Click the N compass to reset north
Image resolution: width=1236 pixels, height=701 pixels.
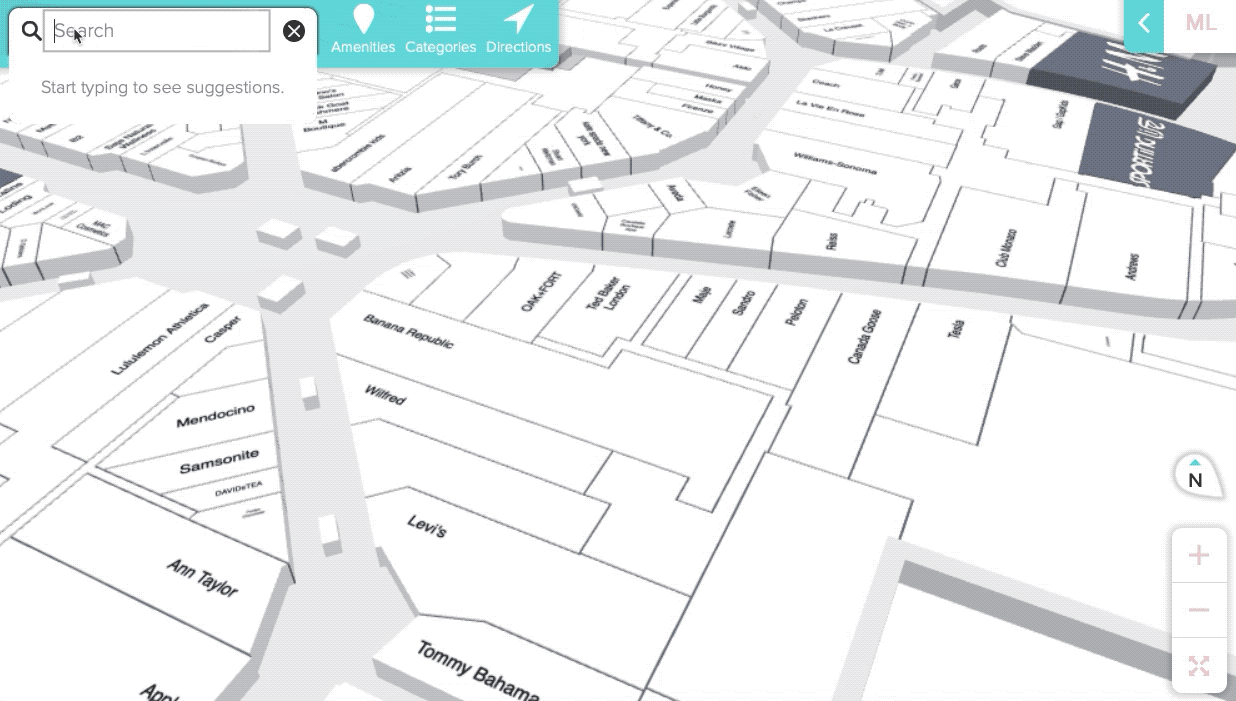click(x=1196, y=476)
